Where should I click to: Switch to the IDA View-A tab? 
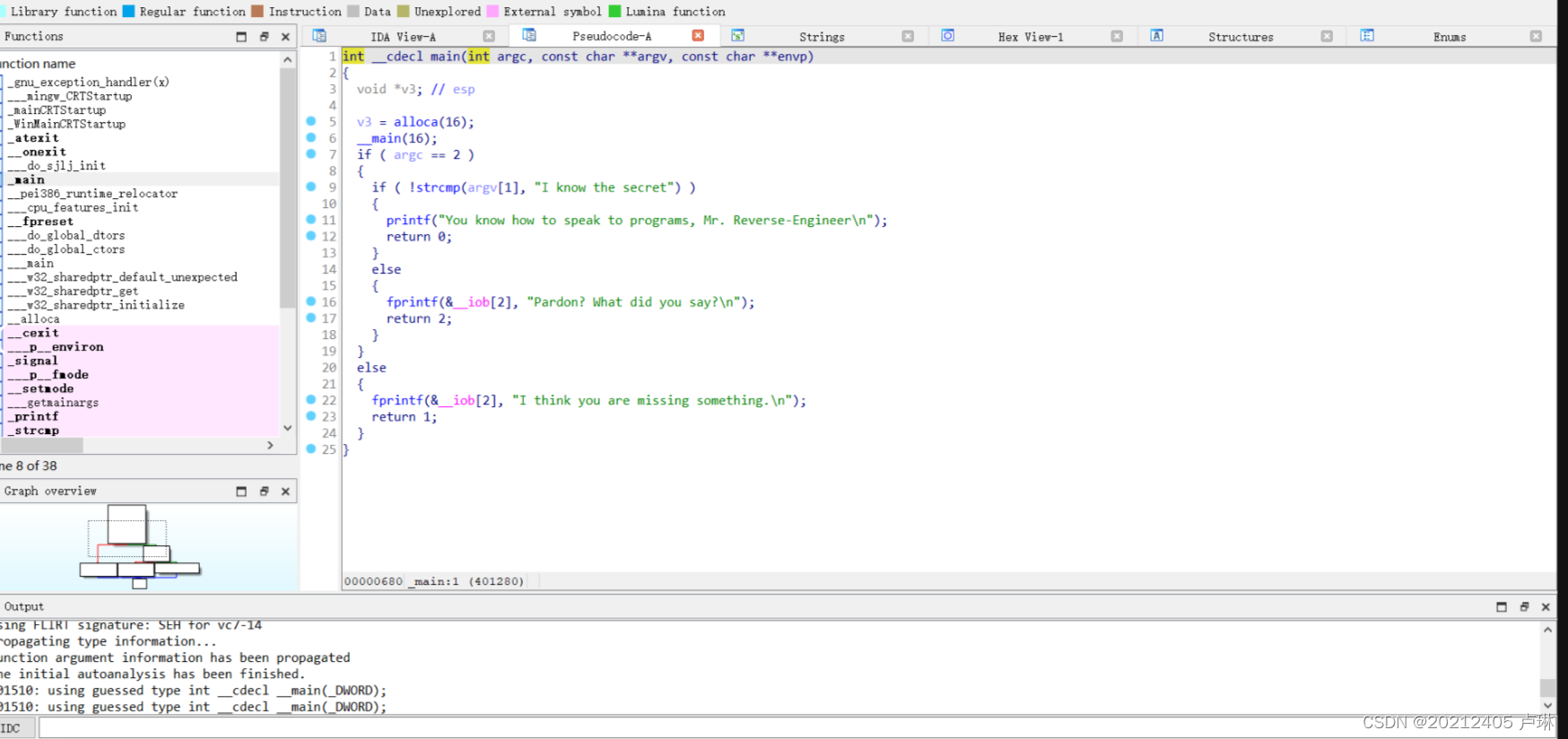(403, 37)
